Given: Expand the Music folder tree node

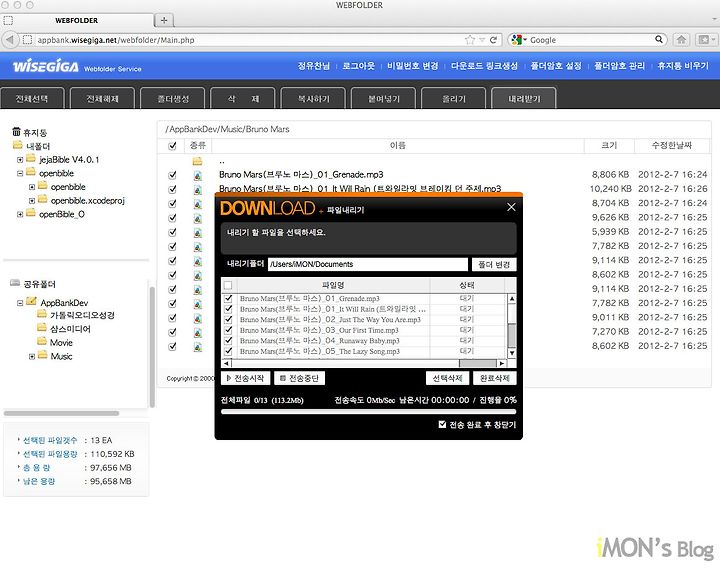Looking at the screenshot, I should [32, 356].
